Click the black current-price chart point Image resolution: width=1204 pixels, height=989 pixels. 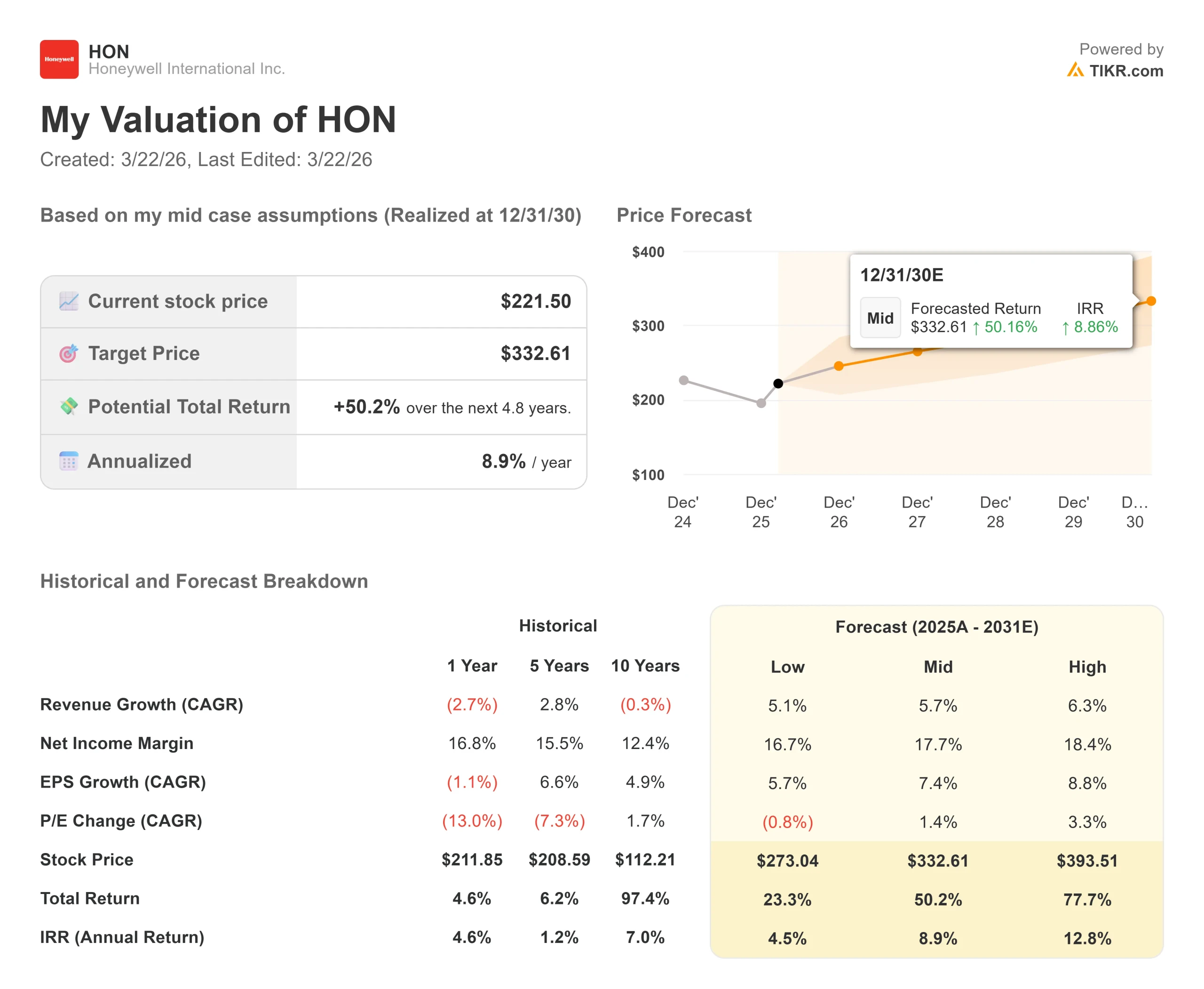[x=778, y=383]
